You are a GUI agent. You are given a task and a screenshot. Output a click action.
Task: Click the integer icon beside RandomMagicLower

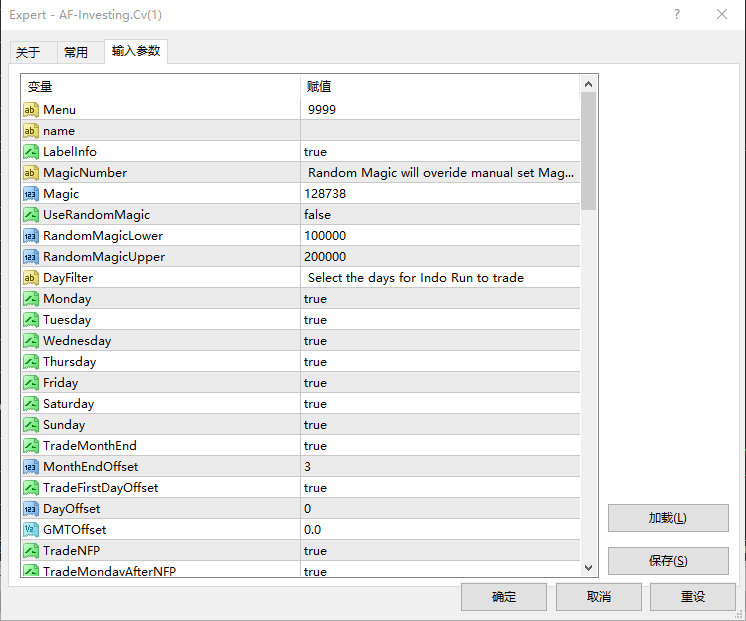coord(31,235)
